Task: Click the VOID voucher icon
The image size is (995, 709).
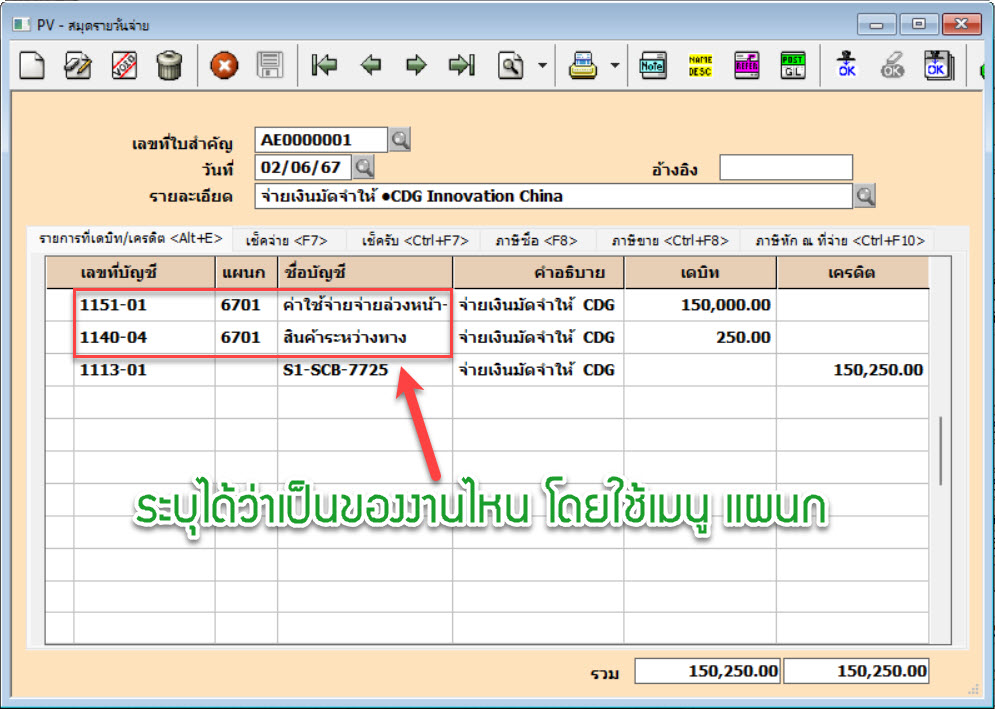Action: [x=124, y=66]
